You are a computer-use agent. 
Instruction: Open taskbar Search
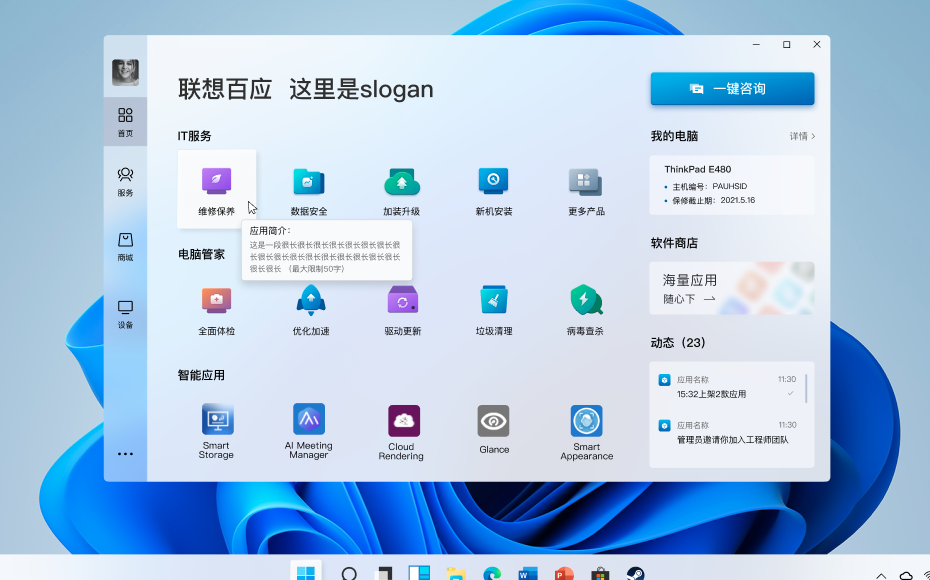click(349, 573)
